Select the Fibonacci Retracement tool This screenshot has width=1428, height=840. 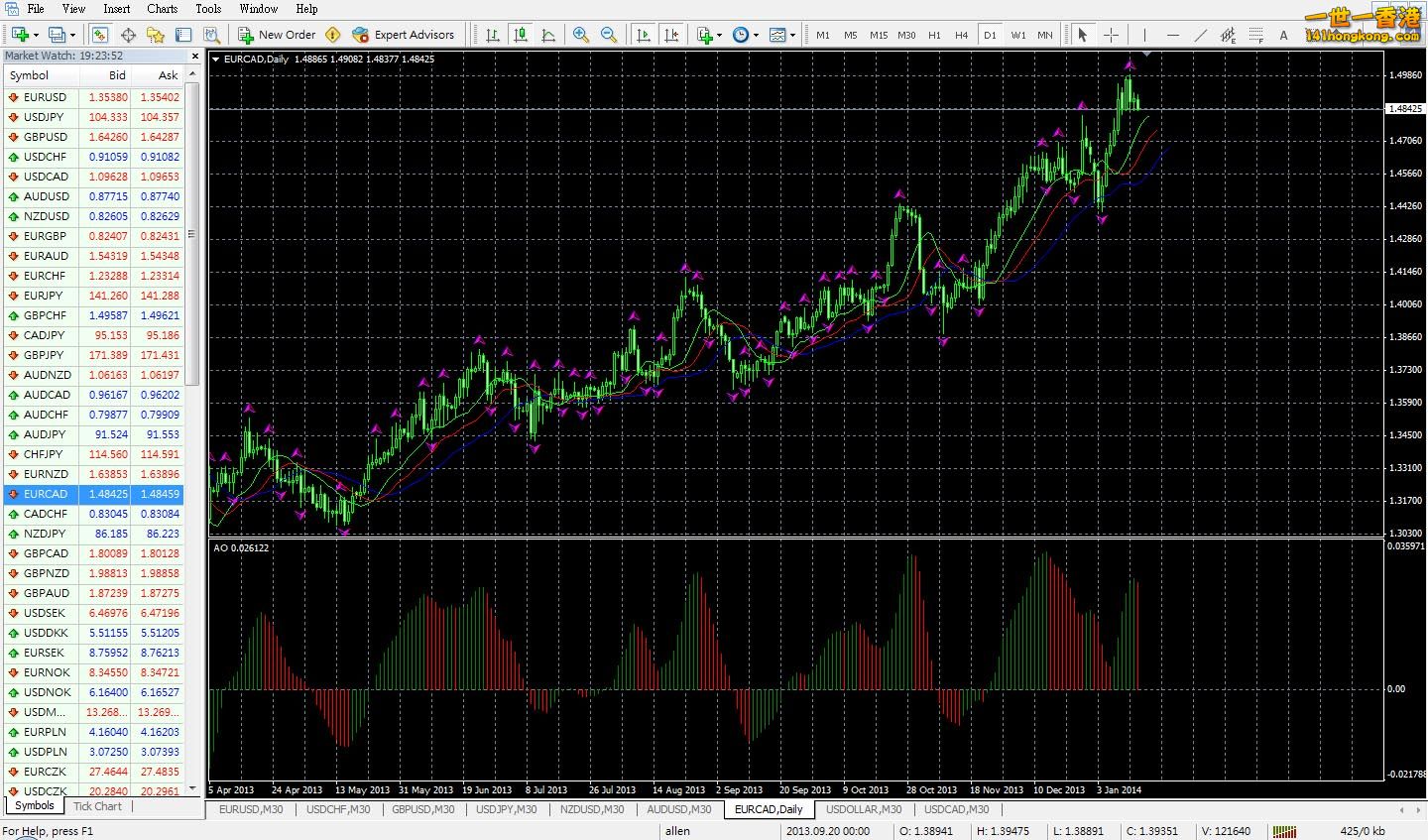pyautogui.click(x=1255, y=35)
